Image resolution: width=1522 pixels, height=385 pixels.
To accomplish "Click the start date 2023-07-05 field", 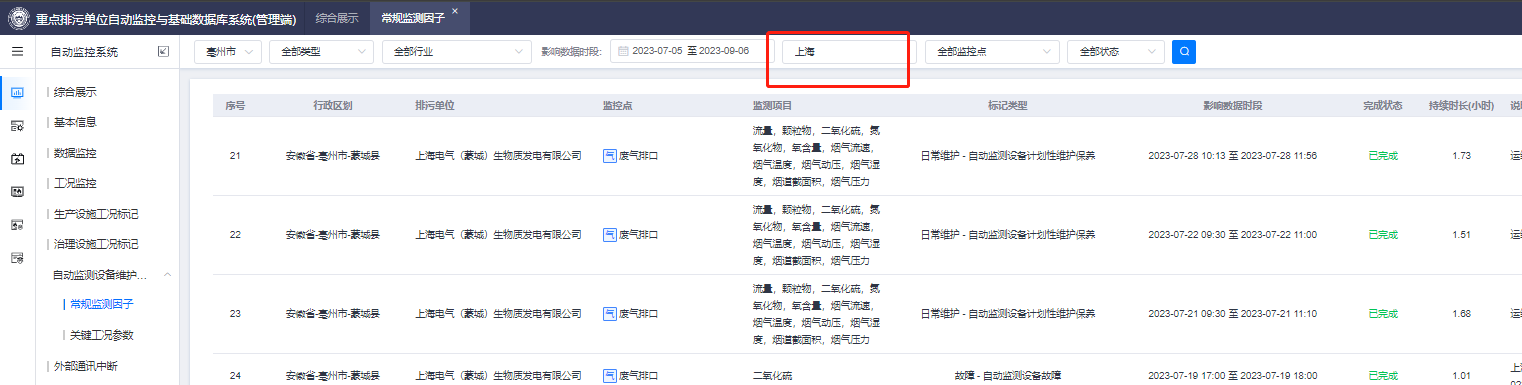I will point(657,51).
